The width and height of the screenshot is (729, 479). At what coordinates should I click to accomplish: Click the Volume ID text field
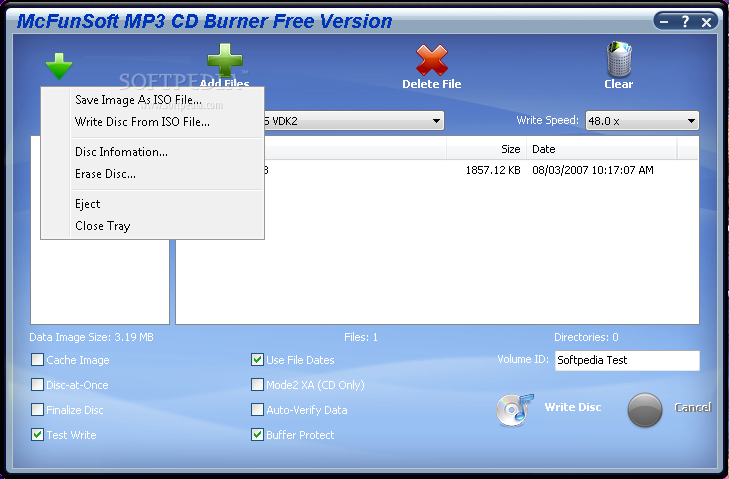[x=627, y=360]
